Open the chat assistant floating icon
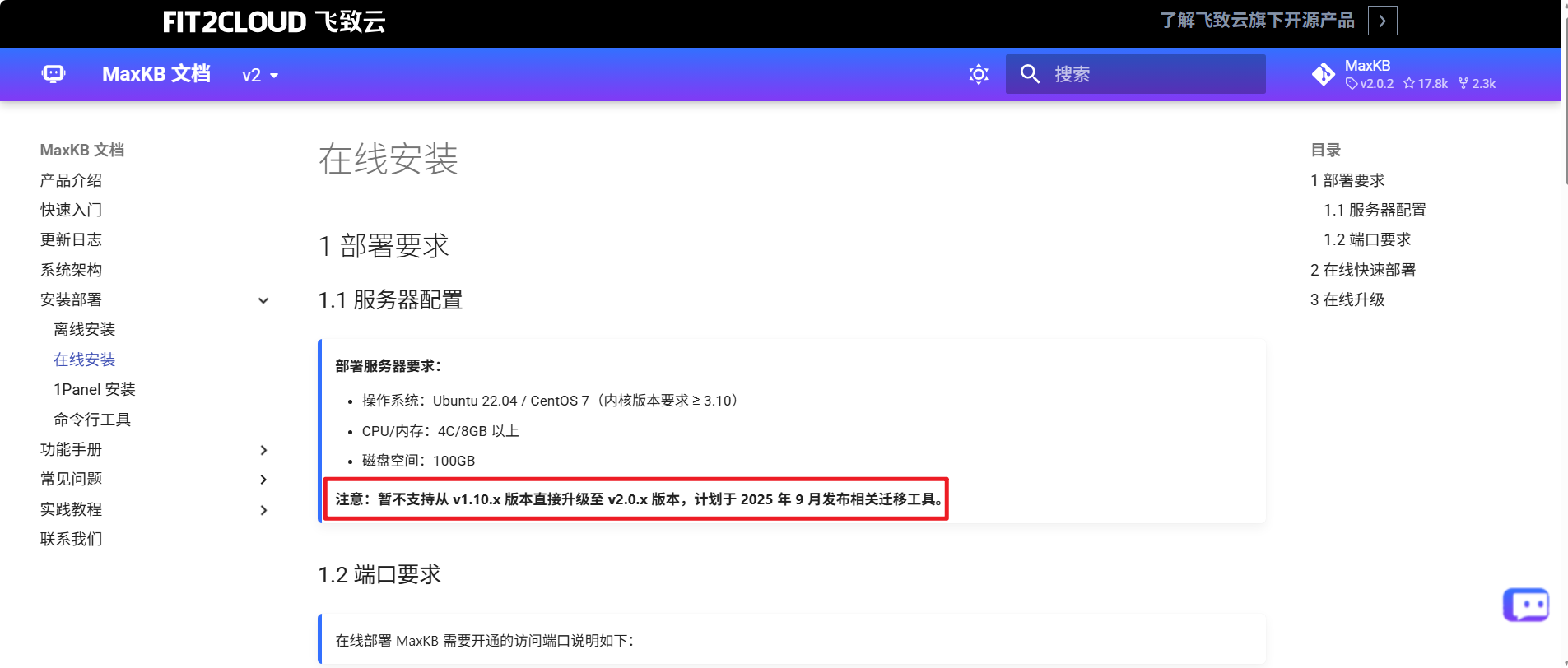This screenshot has height=668, width=1568. (x=1526, y=605)
